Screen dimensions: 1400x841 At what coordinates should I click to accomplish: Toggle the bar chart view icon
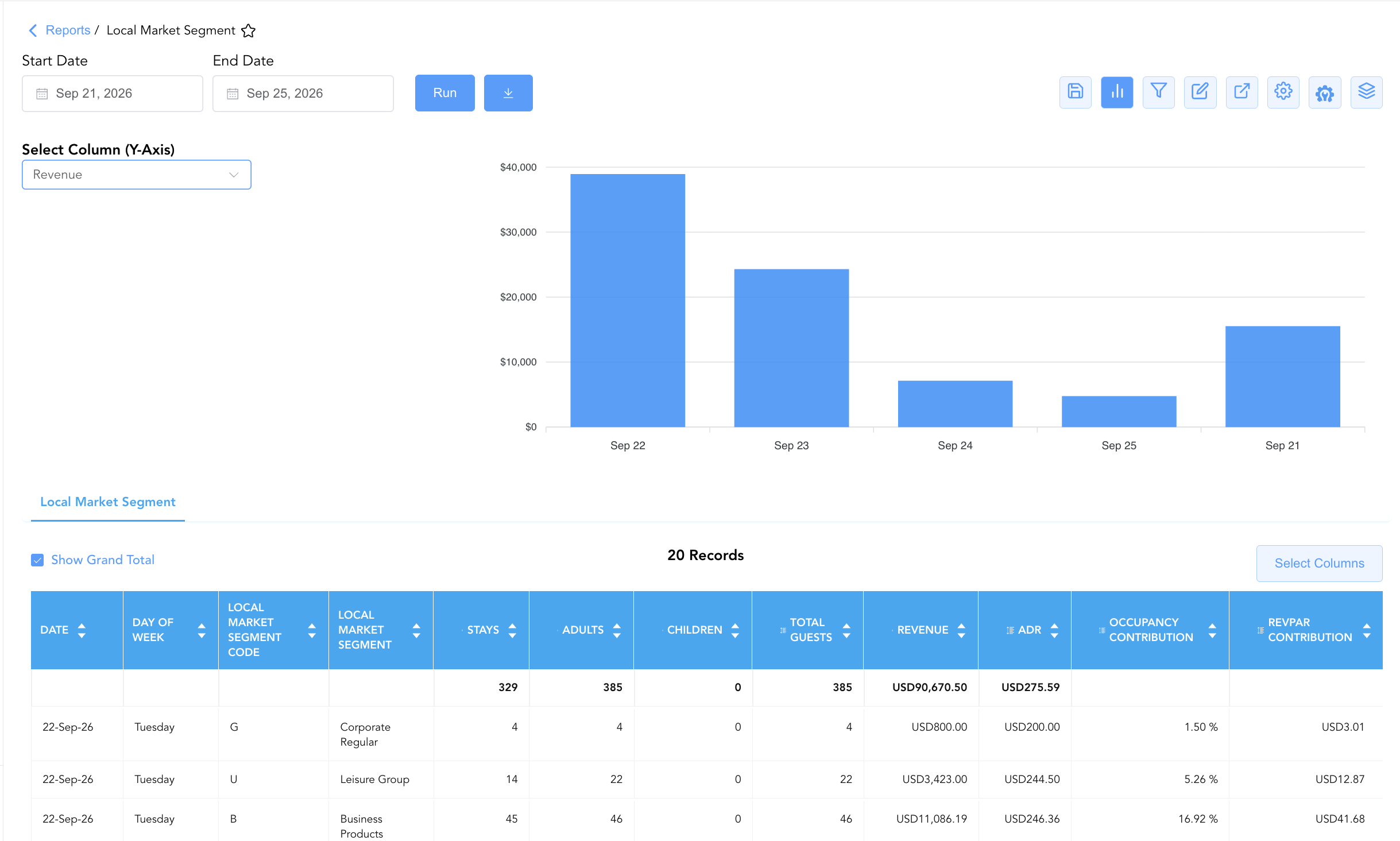tap(1117, 92)
